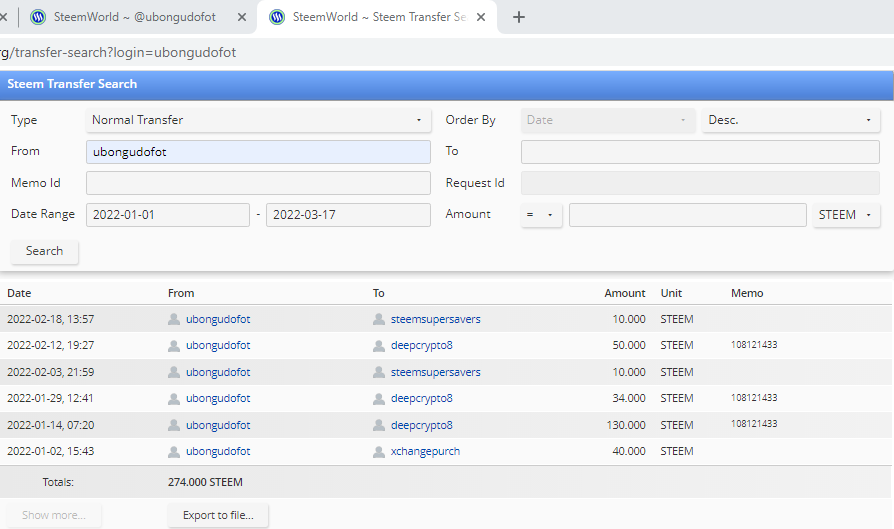Select date cell 2022-01-02, 15:43
This screenshot has width=894, height=529.
(x=51, y=451)
